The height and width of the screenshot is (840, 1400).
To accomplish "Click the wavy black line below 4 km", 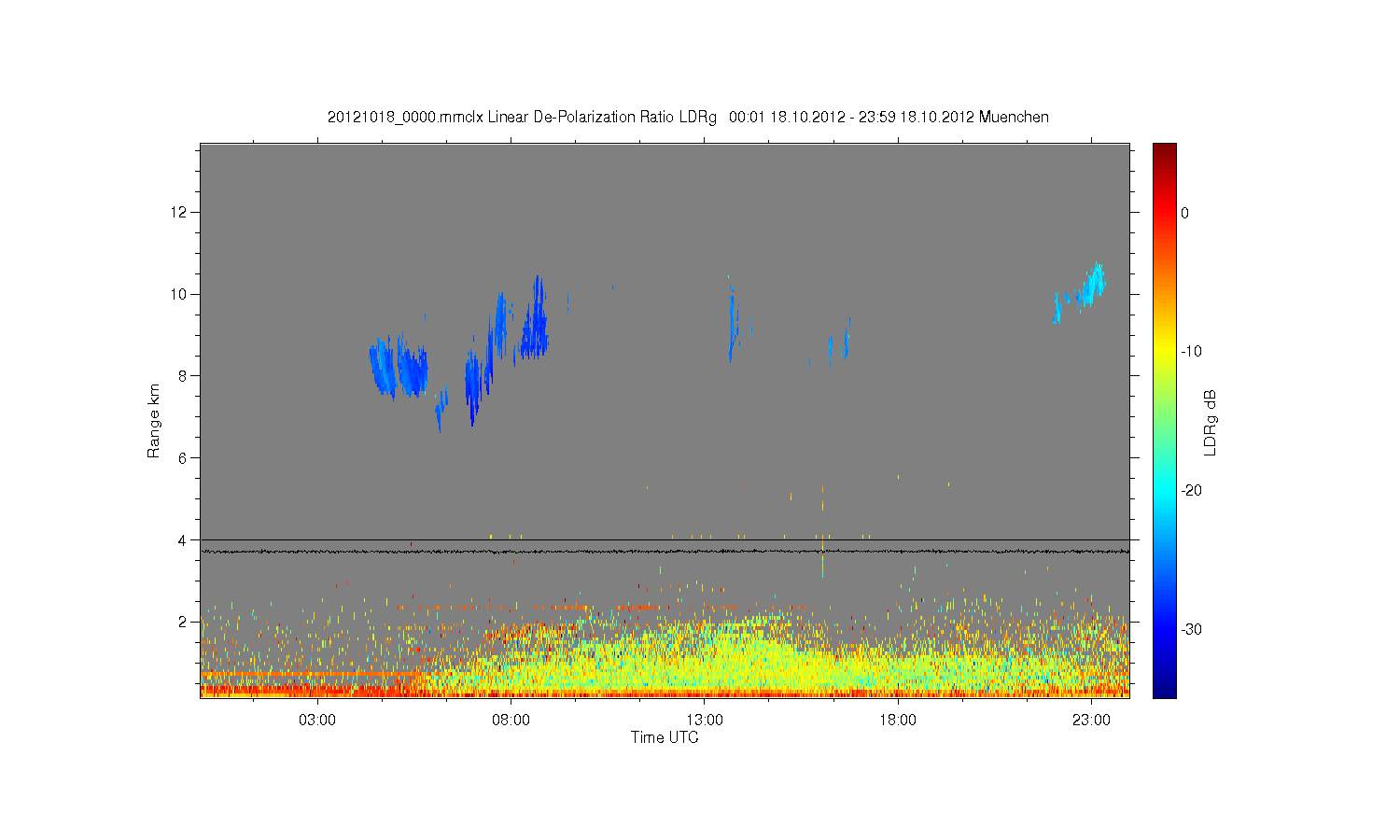I will tap(665, 552).
